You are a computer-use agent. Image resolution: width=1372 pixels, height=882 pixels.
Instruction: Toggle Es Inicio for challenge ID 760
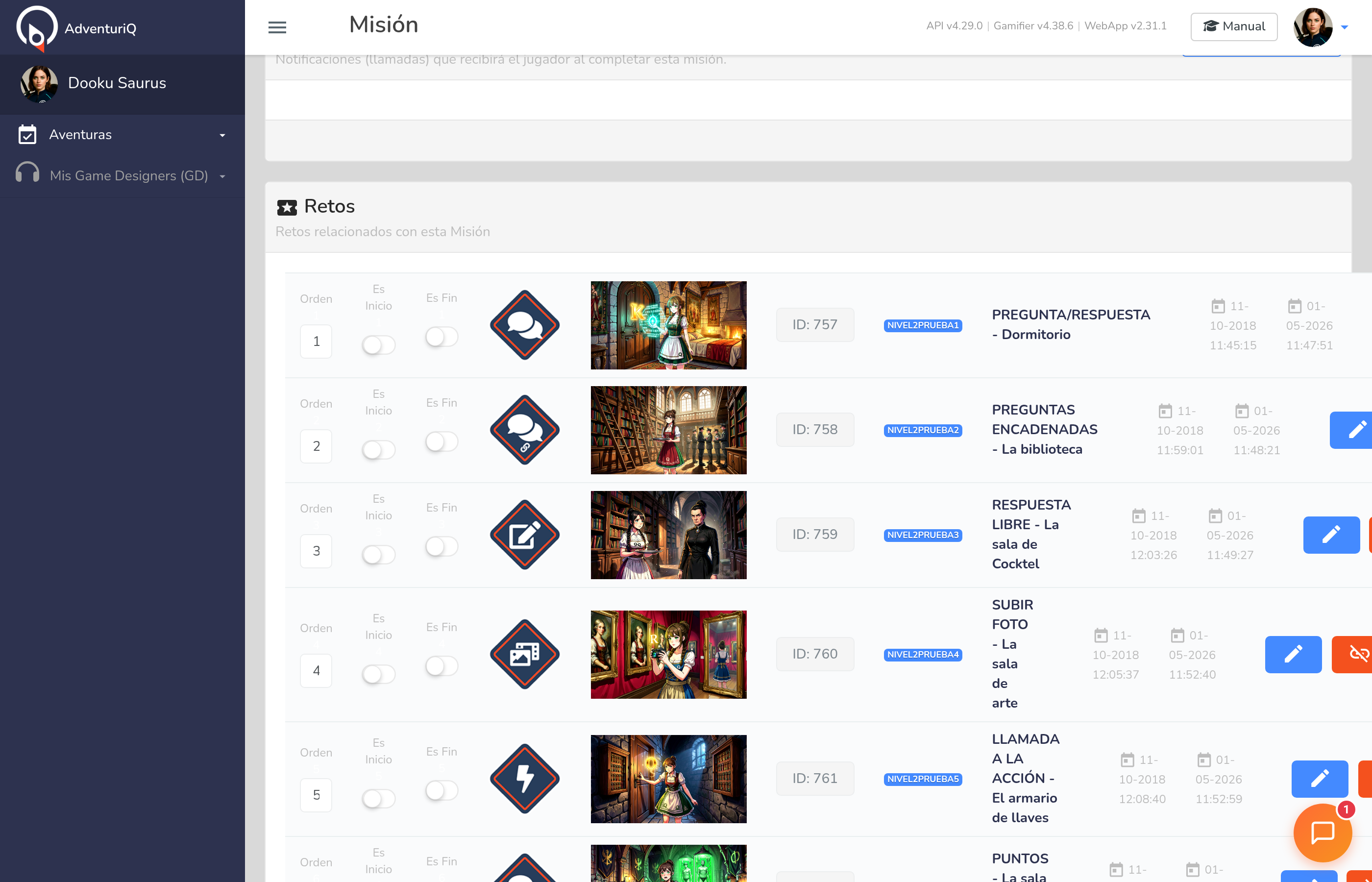click(x=378, y=674)
